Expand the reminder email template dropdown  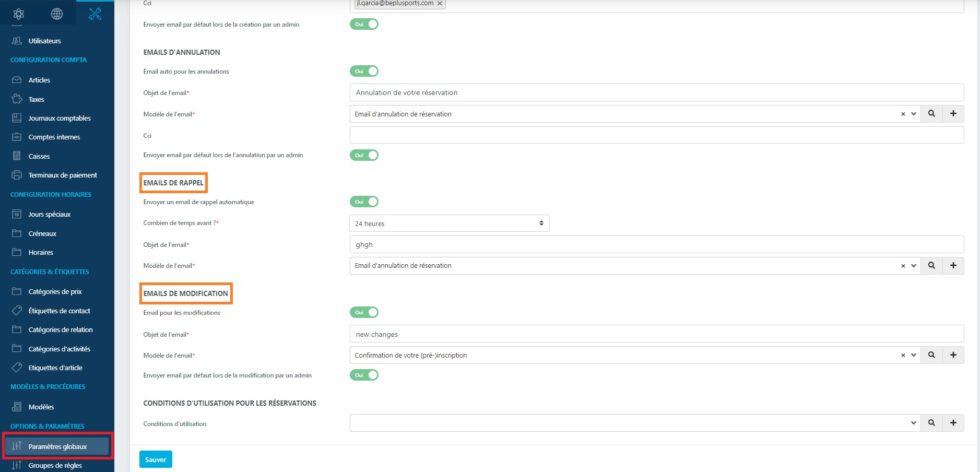point(912,266)
